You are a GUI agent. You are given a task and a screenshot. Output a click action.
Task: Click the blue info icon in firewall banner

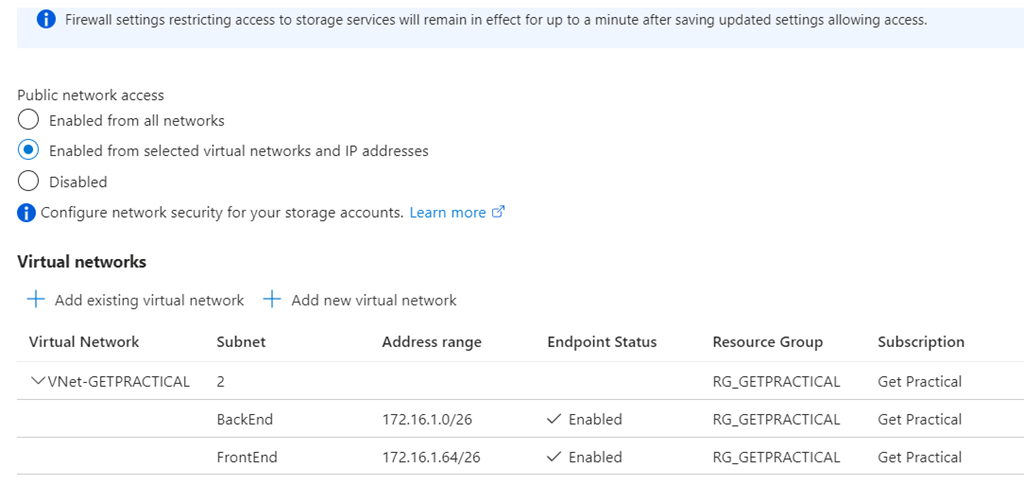tap(46, 20)
